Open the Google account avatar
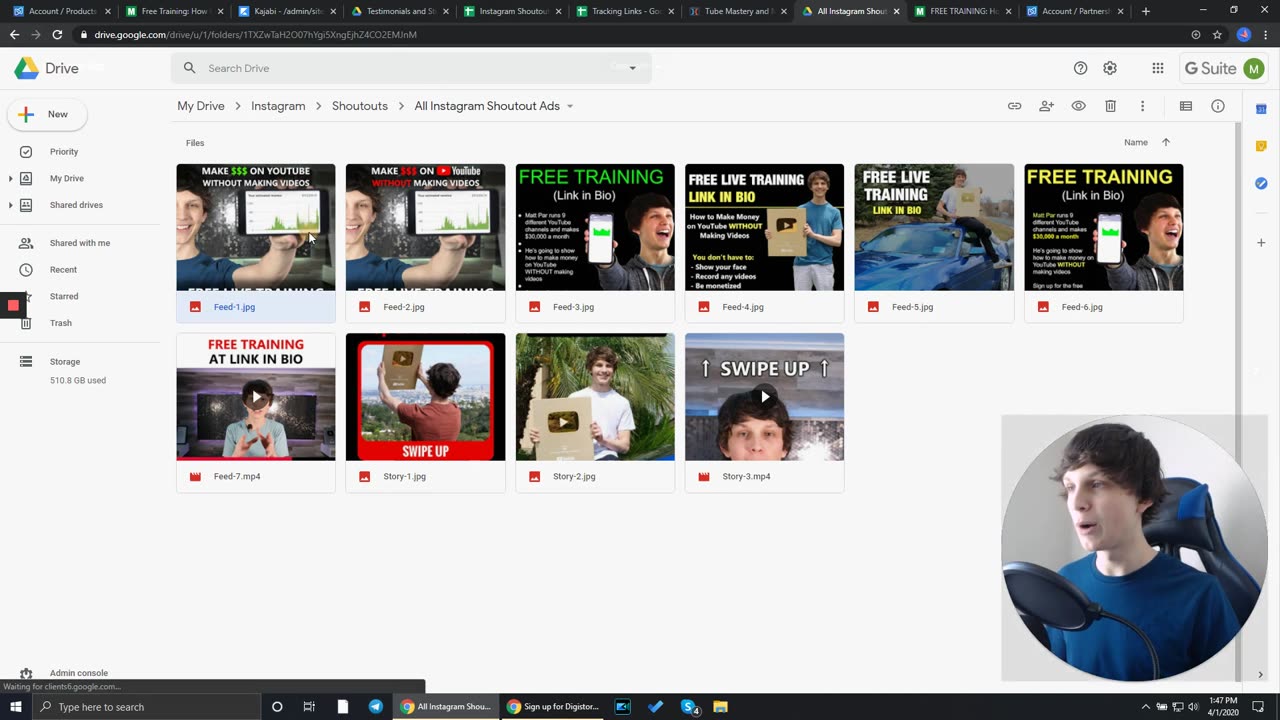 coord(1253,68)
